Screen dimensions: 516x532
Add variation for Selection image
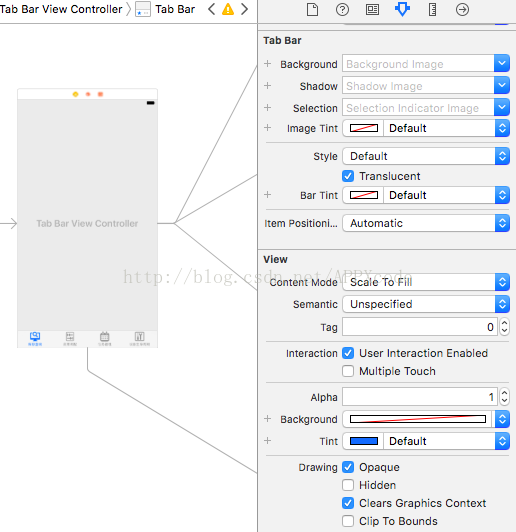point(267,108)
